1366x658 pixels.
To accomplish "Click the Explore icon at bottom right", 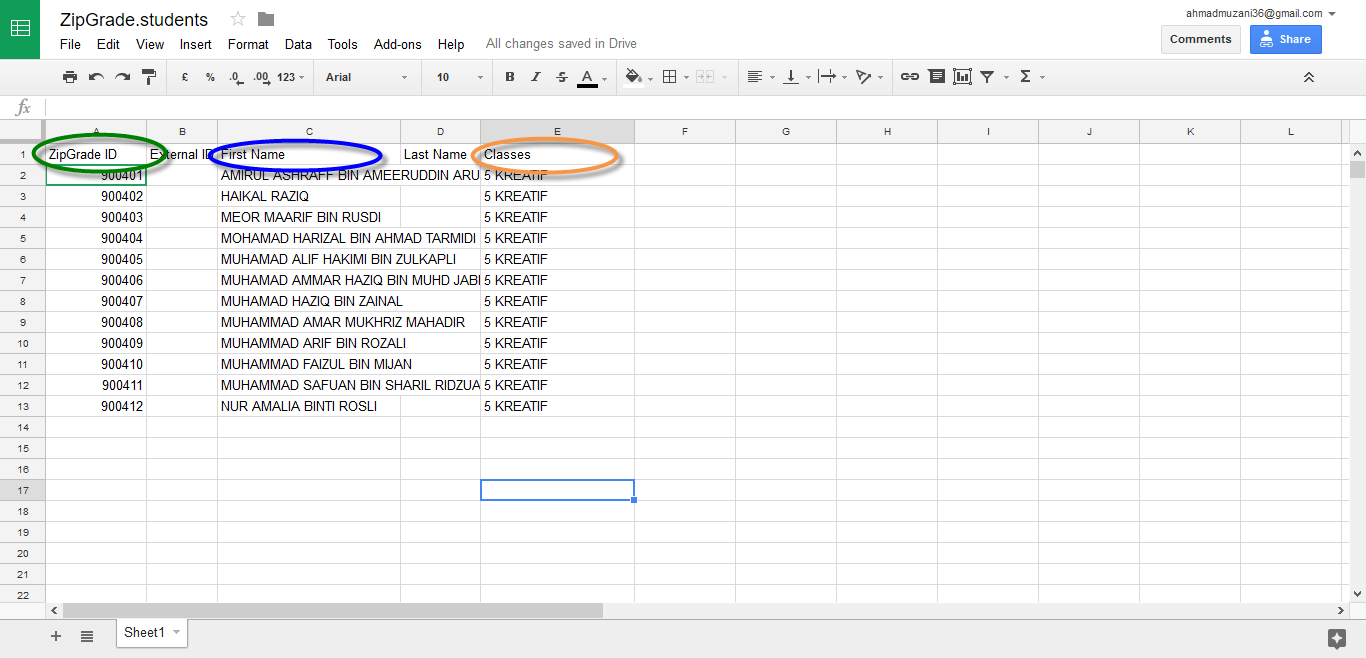I will point(1336,638).
